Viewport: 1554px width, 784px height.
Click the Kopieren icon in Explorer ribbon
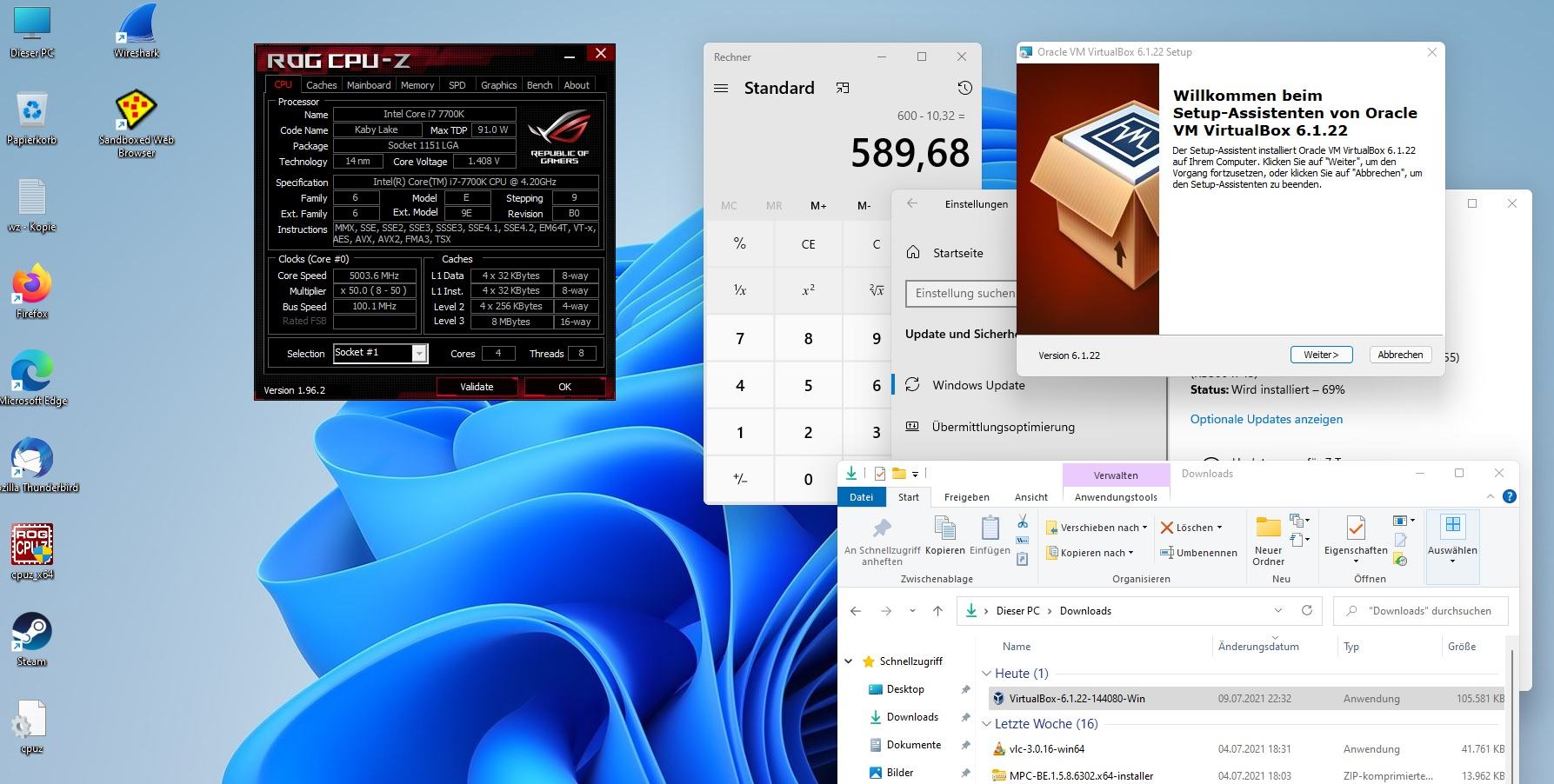[x=945, y=534]
